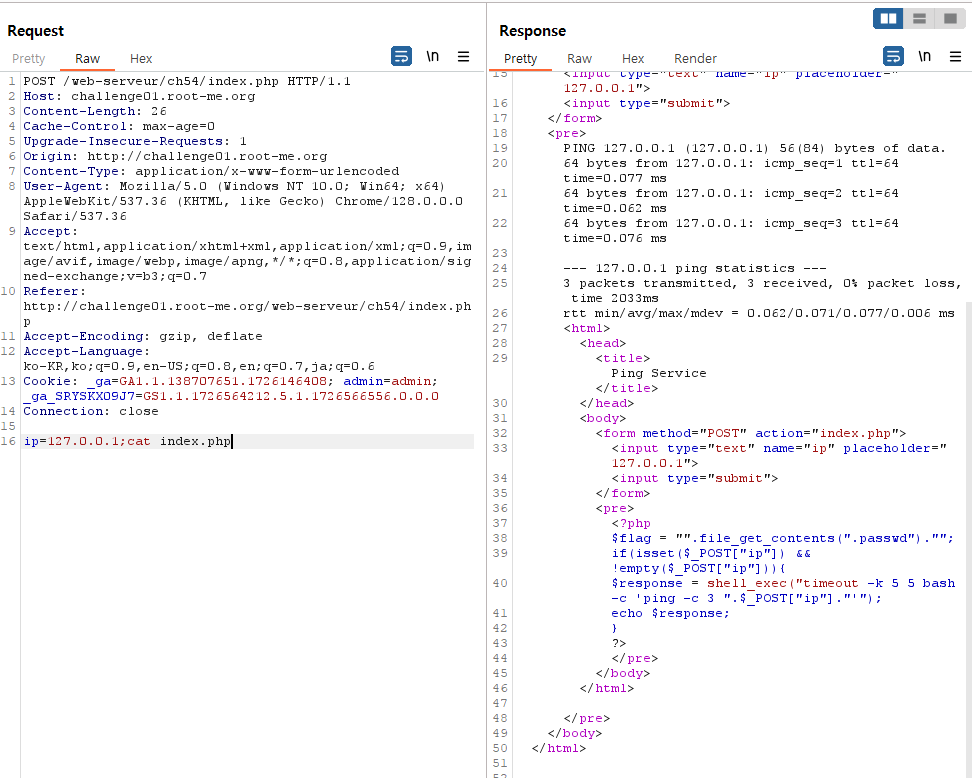Toggle word wrap icon in Request panel

pyautogui.click(x=401, y=56)
